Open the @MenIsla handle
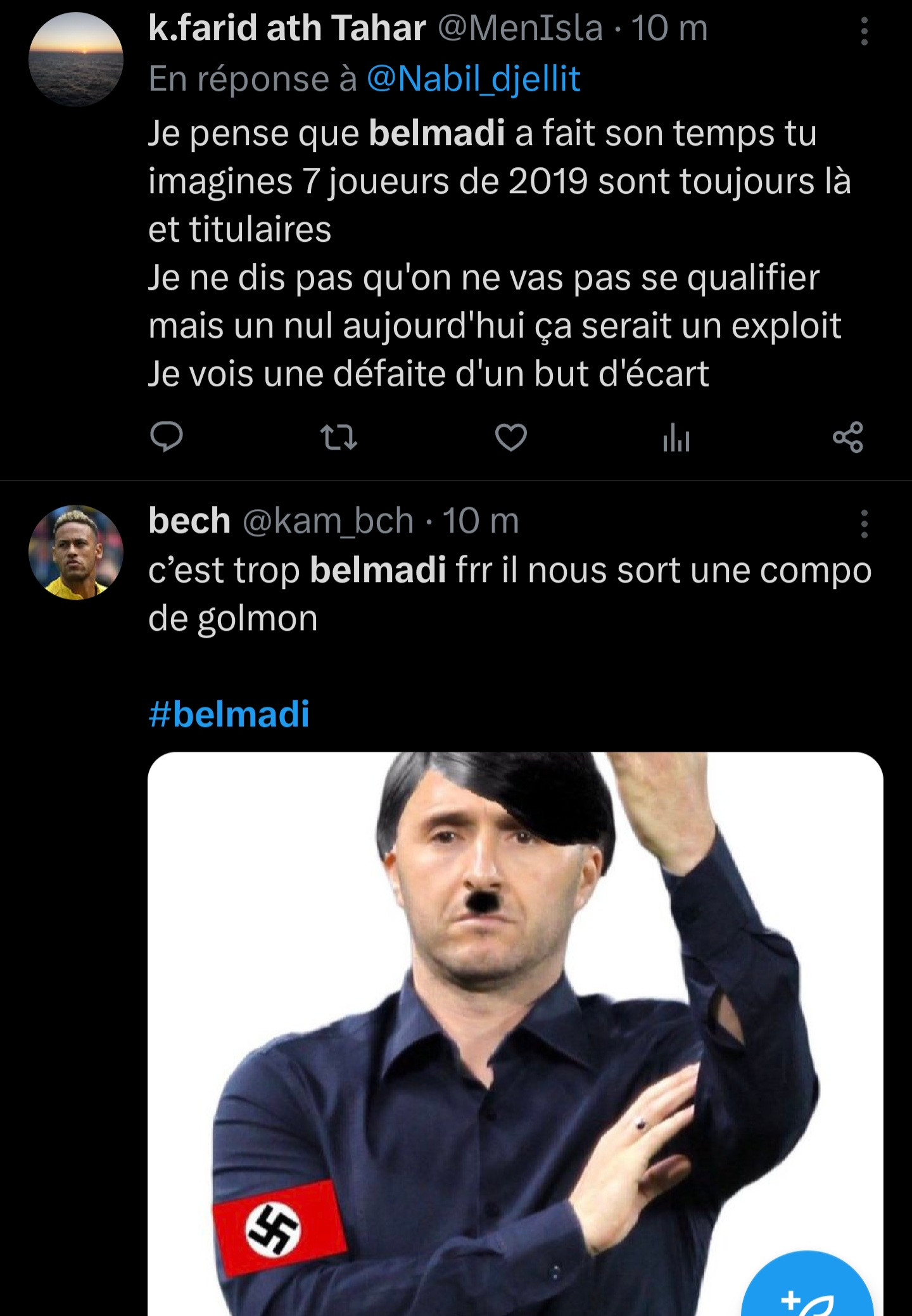Image resolution: width=912 pixels, height=1316 pixels. (521, 28)
